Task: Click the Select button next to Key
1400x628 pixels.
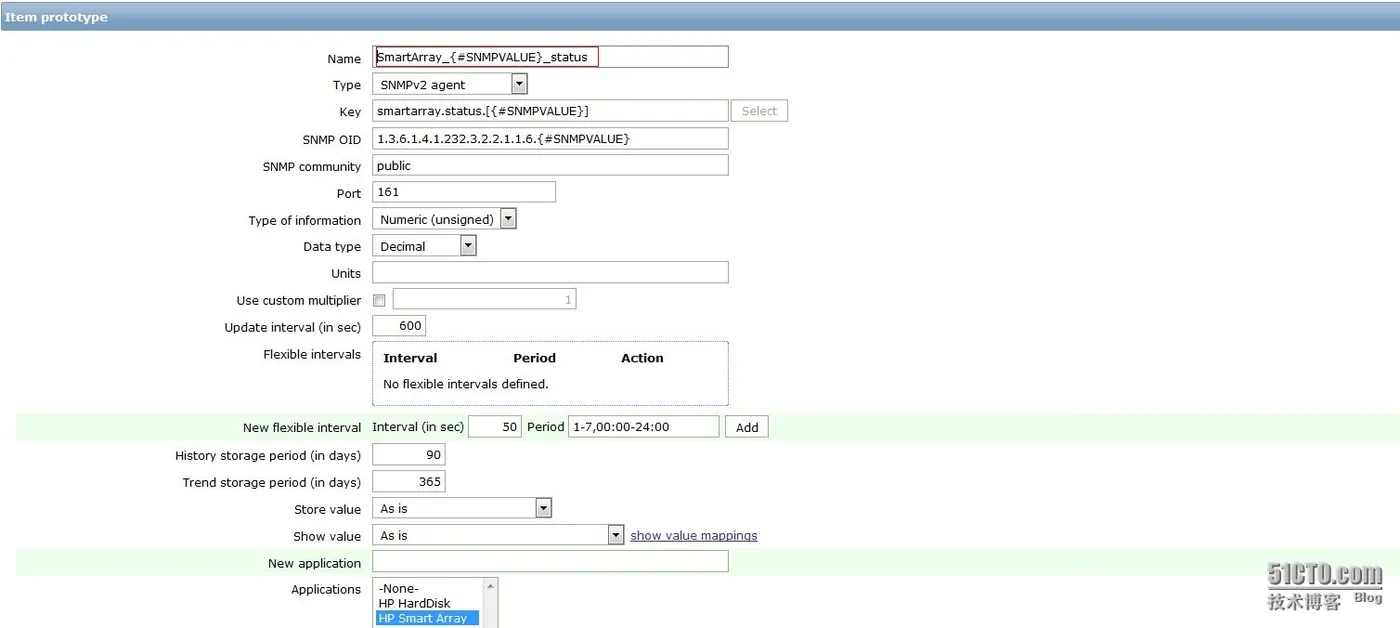Action: [759, 111]
